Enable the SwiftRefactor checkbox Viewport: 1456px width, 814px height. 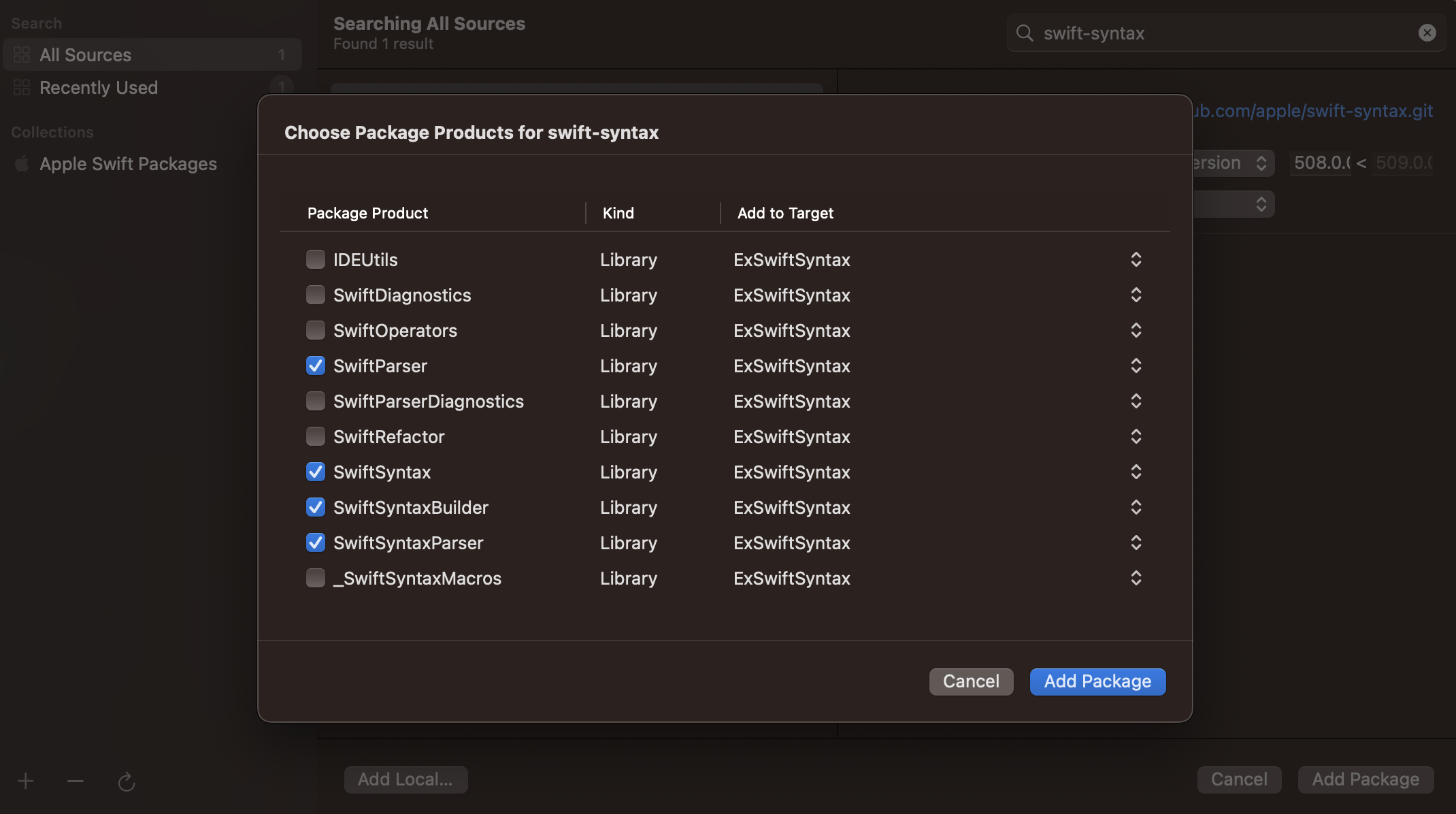click(316, 436)
